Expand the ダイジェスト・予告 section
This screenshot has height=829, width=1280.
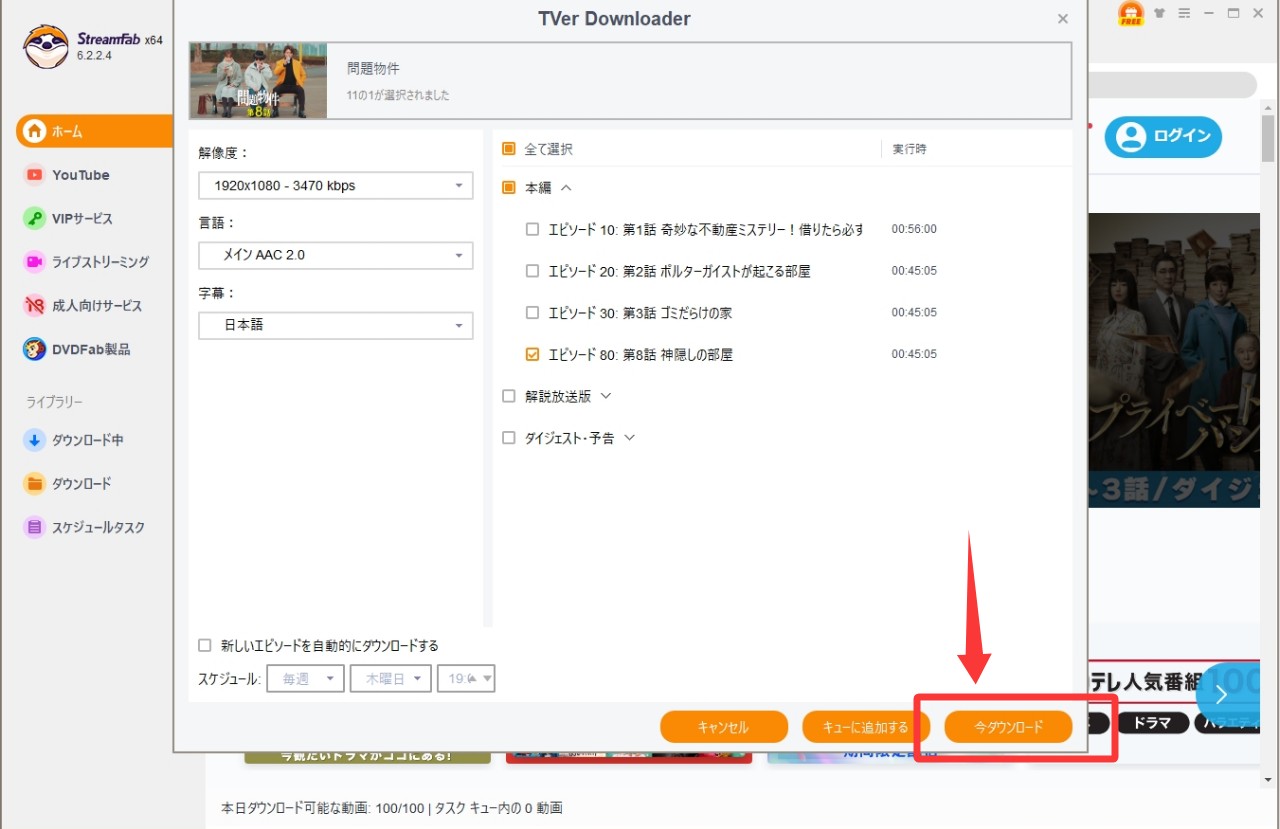click(629, 438)
